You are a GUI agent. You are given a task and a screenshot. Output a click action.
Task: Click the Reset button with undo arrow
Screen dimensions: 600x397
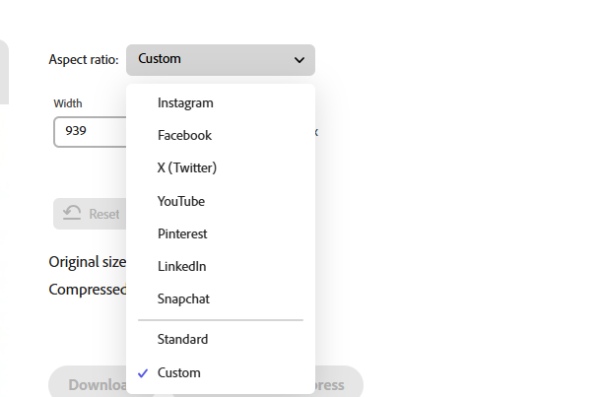[x=90, y=214]
